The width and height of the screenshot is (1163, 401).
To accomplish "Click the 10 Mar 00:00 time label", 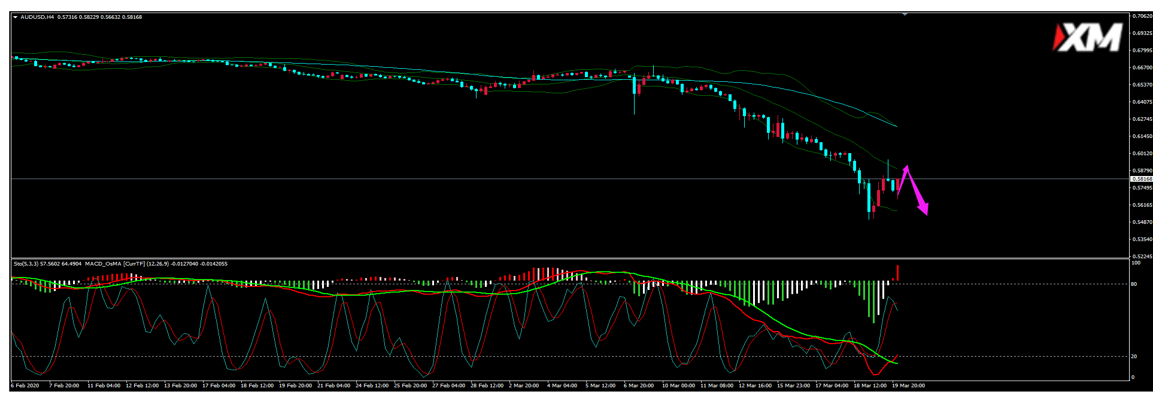I will click(x=688, y=384).
